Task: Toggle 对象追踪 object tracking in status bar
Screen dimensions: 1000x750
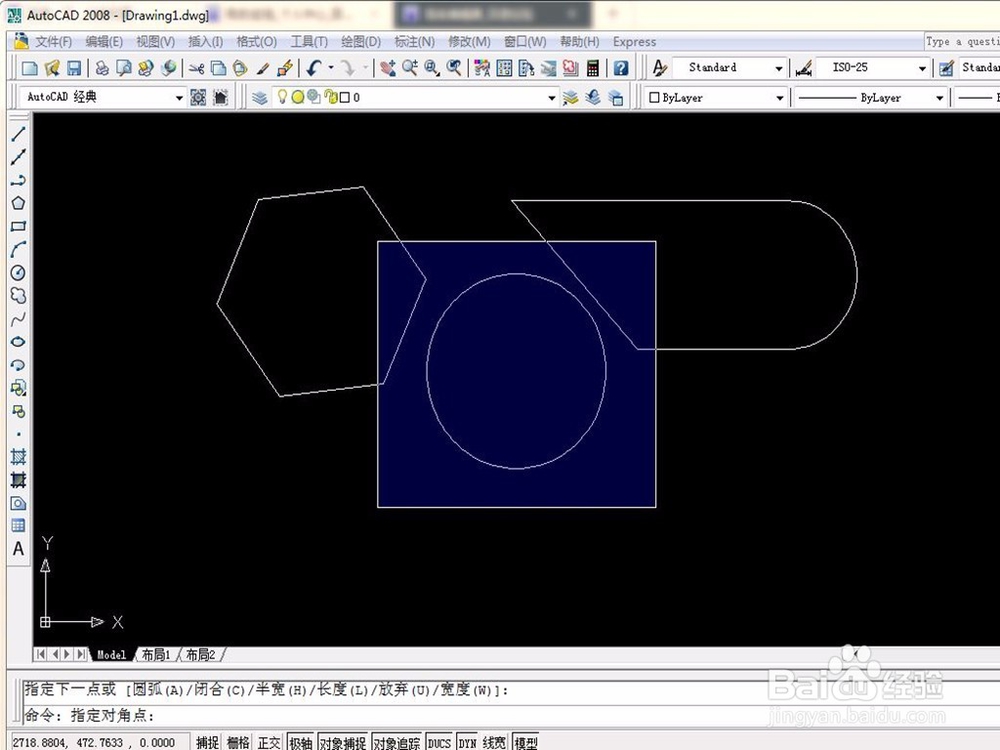Action: click(397, 742)
